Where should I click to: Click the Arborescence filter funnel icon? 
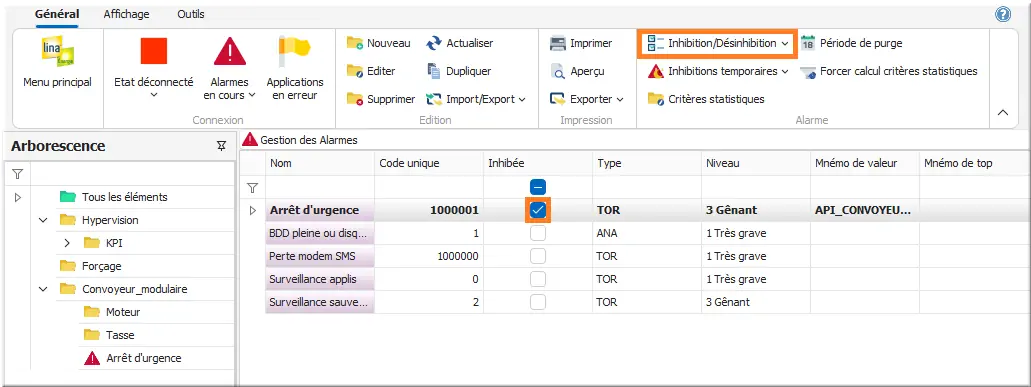point(18,174)
